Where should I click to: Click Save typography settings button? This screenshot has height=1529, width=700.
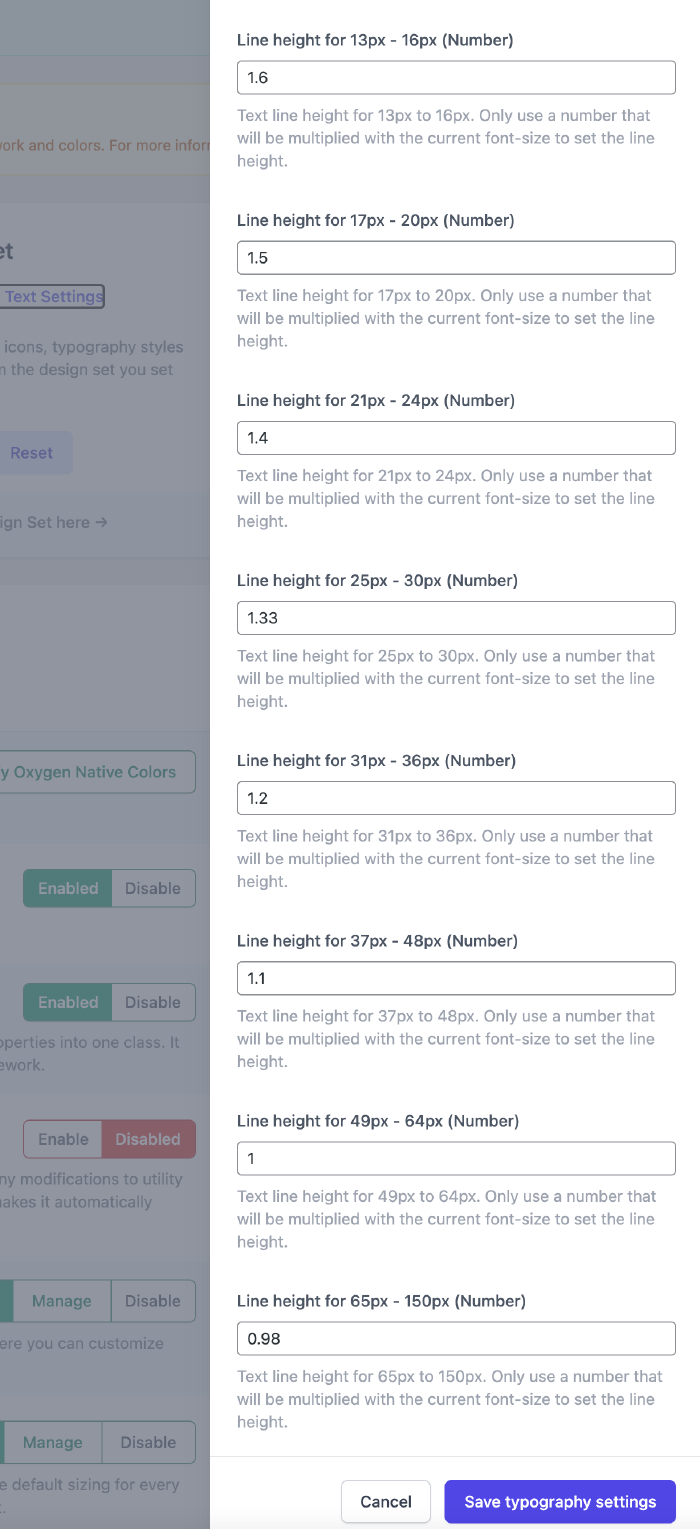tap(560, 1501)
